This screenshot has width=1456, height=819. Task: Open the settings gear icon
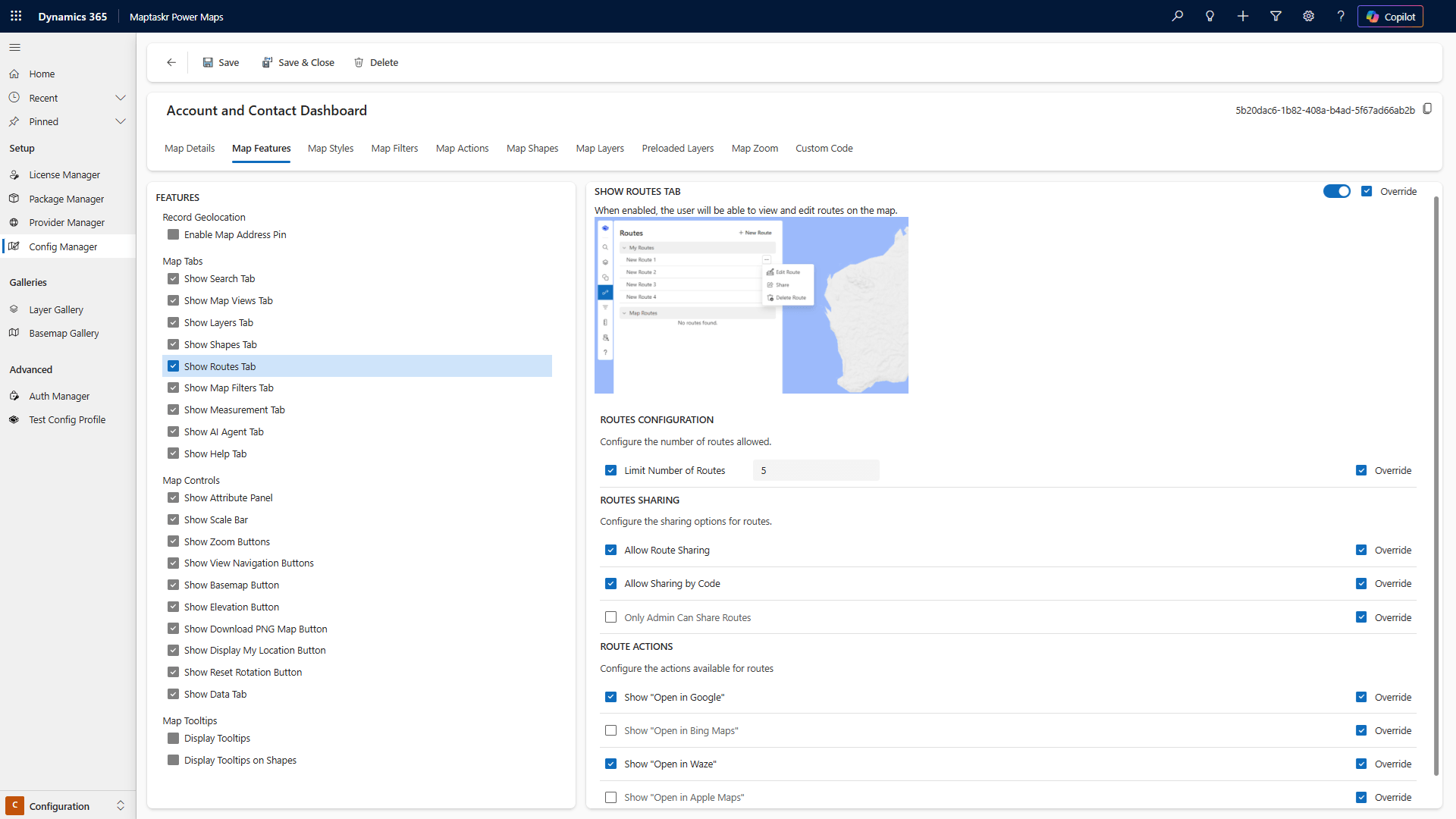(x=1308, y=16)
